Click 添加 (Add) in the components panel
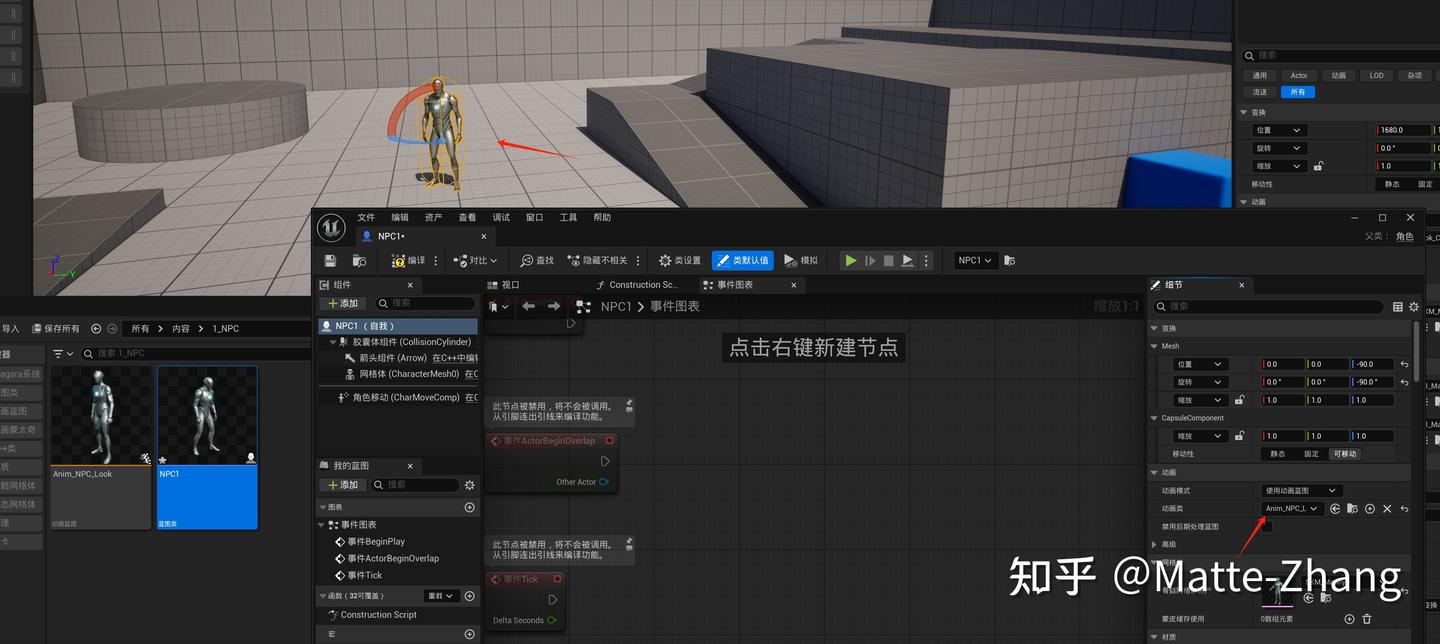1440x644 pixels. click(343, 303)
